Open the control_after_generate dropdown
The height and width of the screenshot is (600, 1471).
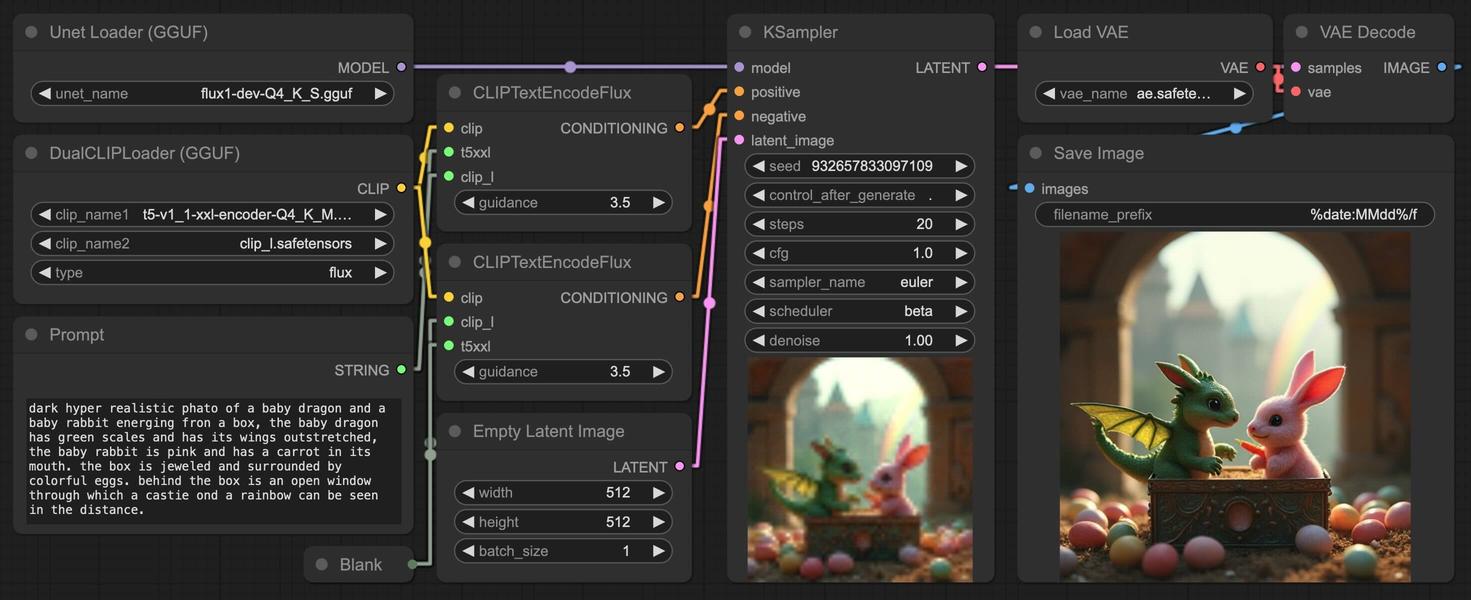pyautogui.click(x=860, y=195)
